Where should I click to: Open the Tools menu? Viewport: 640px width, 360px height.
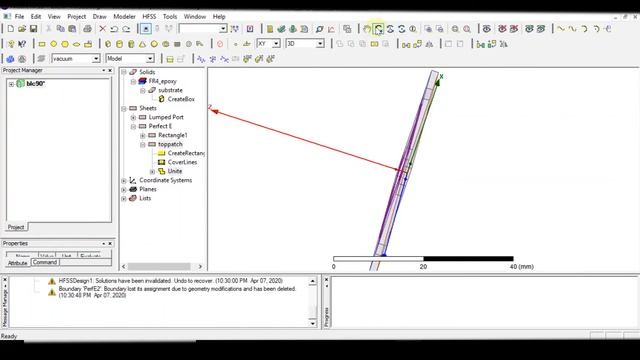point(170,16)
